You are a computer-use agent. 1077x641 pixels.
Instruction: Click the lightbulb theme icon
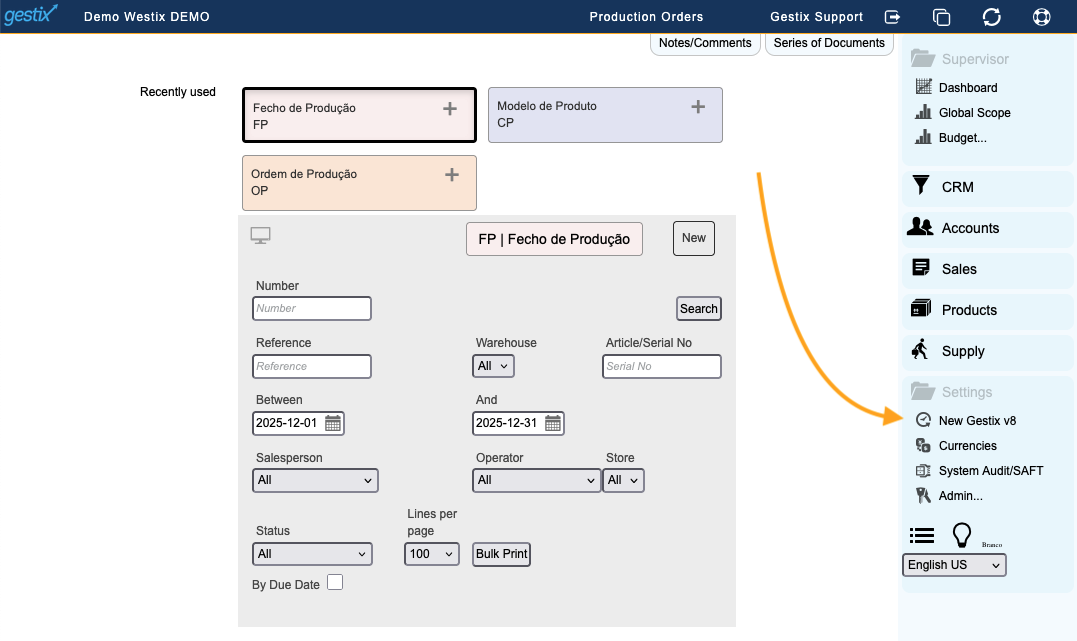[x=961, y=535]
